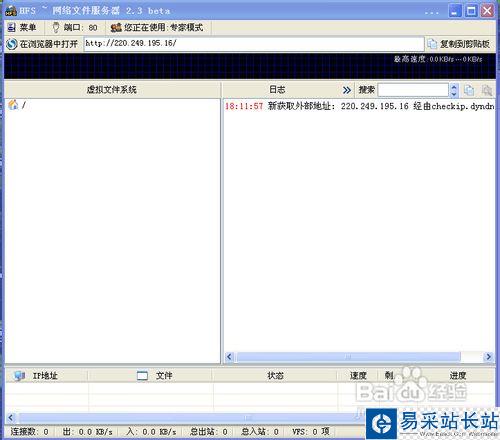
Task: Toggle the 您正在使用:专家模式 mode button
Action: (157, 27)
